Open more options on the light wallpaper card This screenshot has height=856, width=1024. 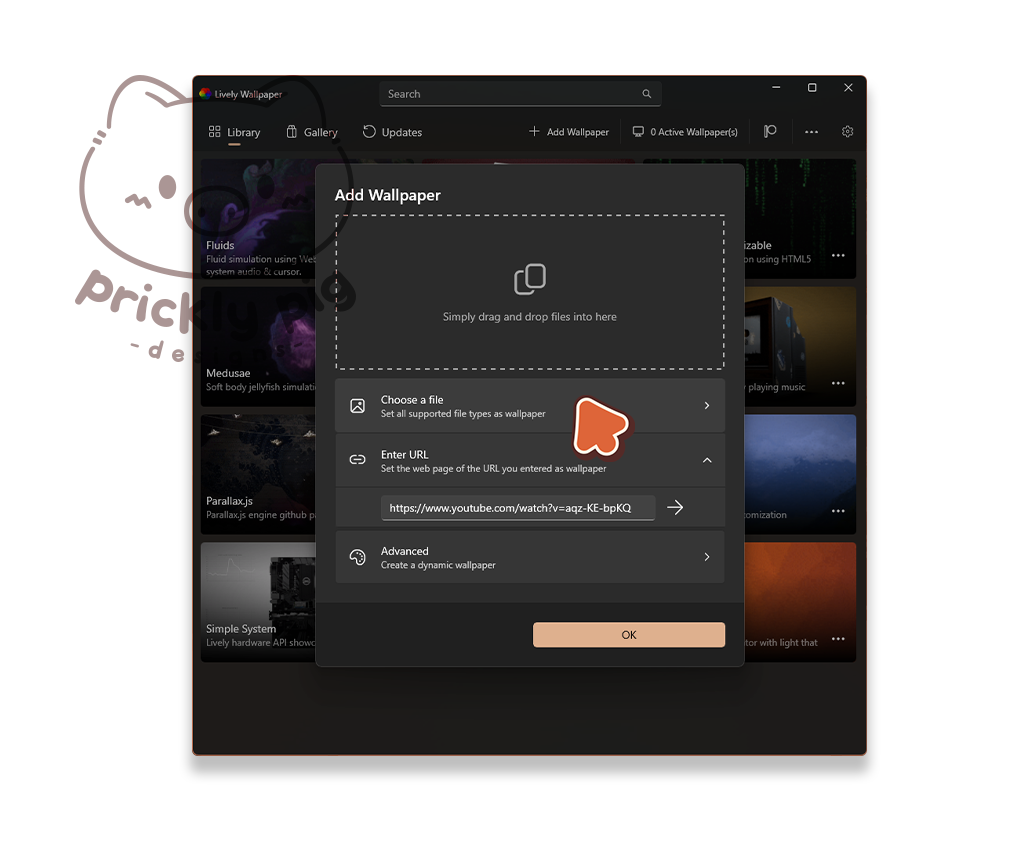point(838,639)
